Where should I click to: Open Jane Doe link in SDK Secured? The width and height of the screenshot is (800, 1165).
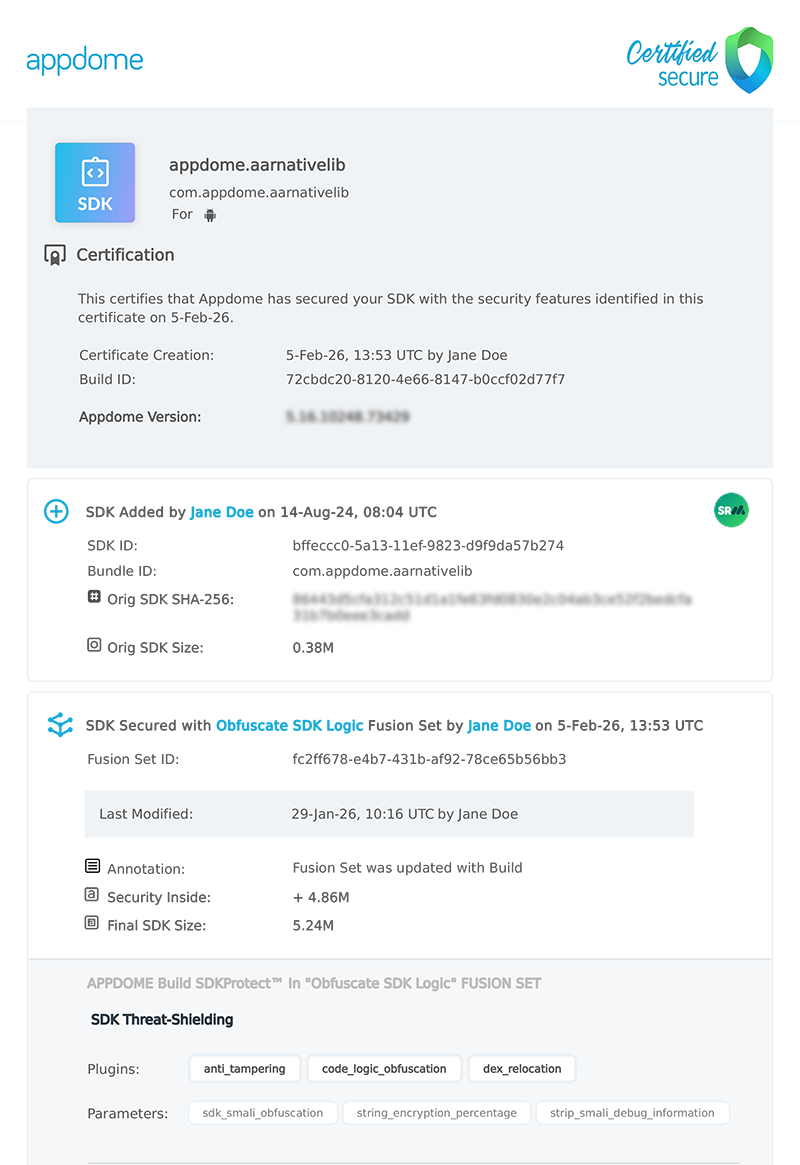point(499,725)
